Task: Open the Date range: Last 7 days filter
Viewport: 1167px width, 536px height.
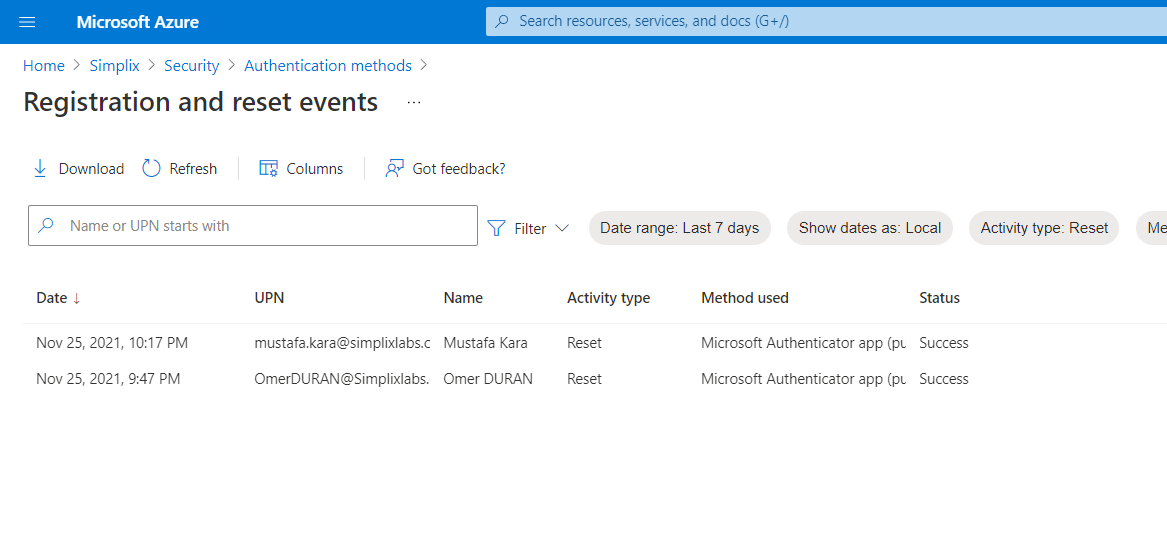Action: 680,228
